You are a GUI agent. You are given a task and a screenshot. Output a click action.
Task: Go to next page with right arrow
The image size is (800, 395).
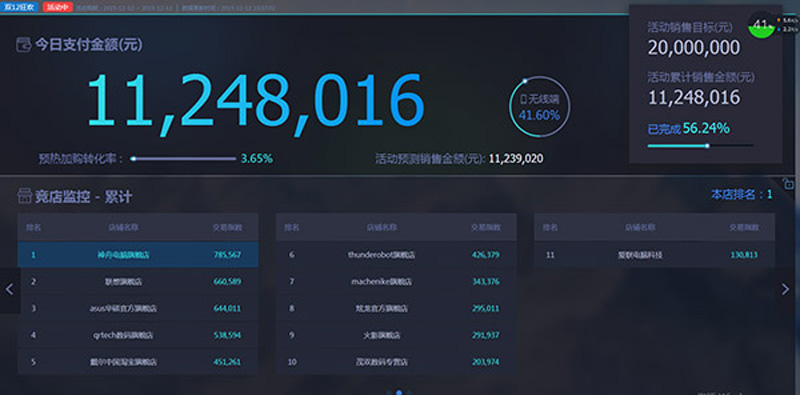(x=785, y=289)
